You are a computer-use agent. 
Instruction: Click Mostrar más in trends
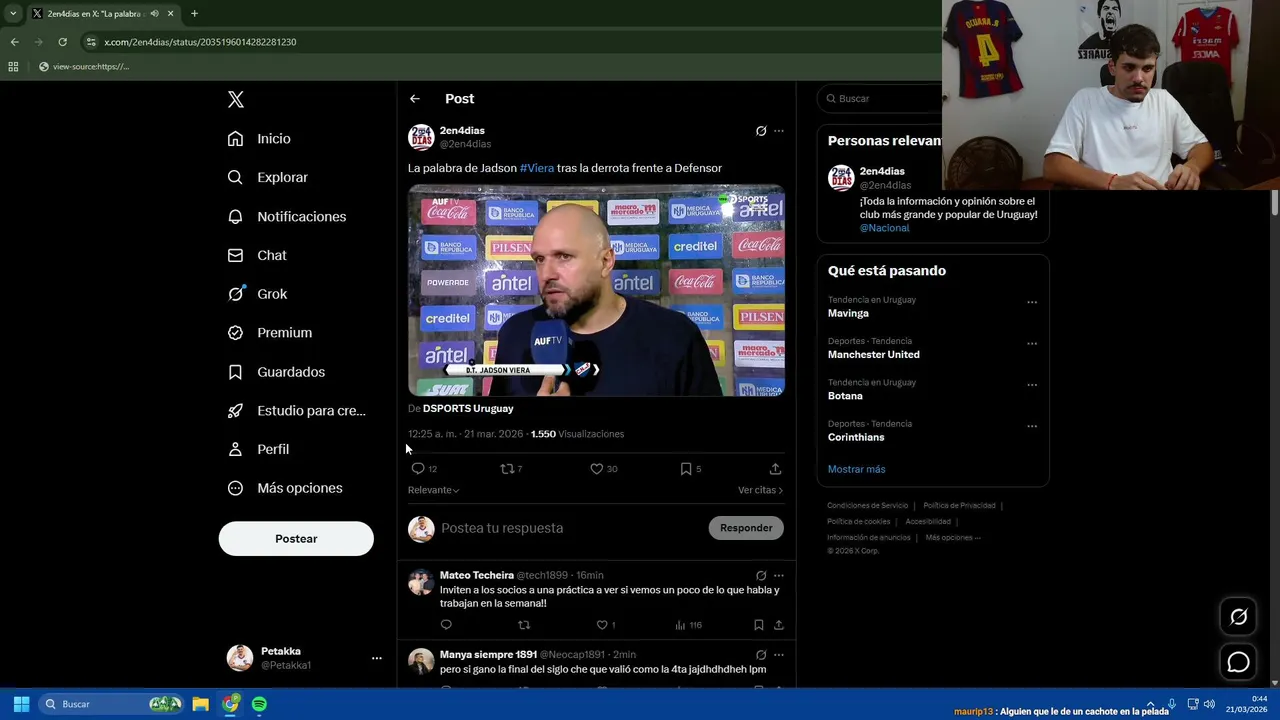tap(856, 469)
